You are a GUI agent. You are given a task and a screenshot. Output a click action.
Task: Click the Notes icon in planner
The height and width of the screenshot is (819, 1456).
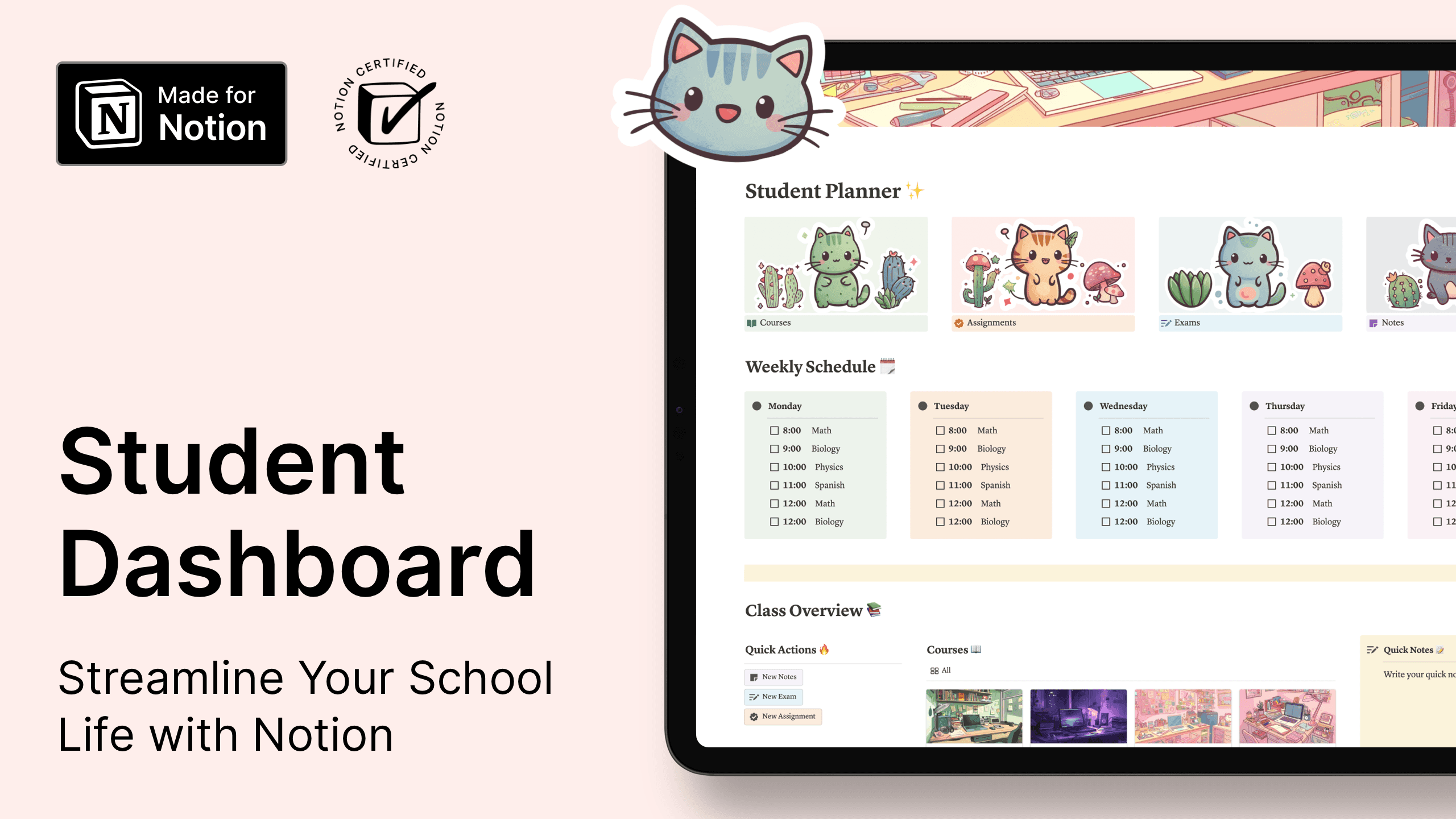point(1374,322)
